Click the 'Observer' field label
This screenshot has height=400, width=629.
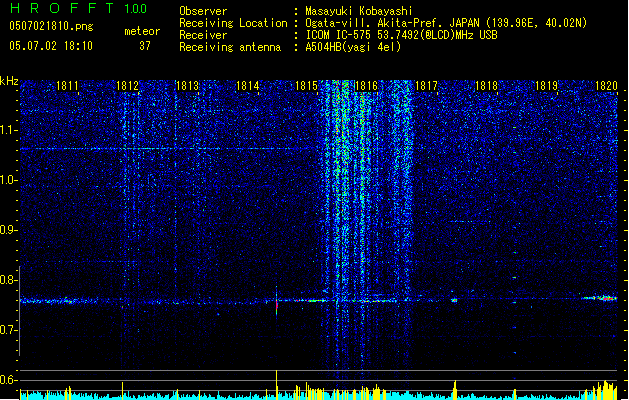pyautogui.click(x=203, y=11)
